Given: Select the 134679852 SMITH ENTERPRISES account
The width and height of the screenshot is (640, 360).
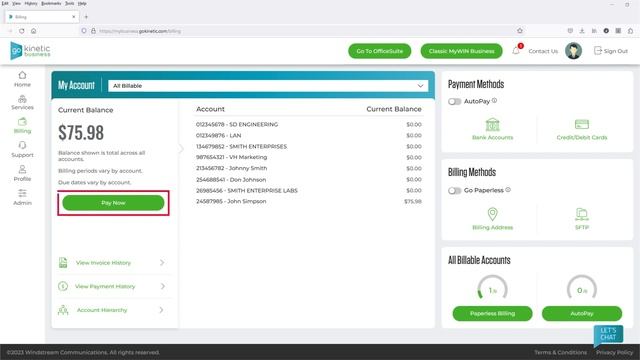Looking at the screenshot, I should pyautogui.click(x=309, y=147).
